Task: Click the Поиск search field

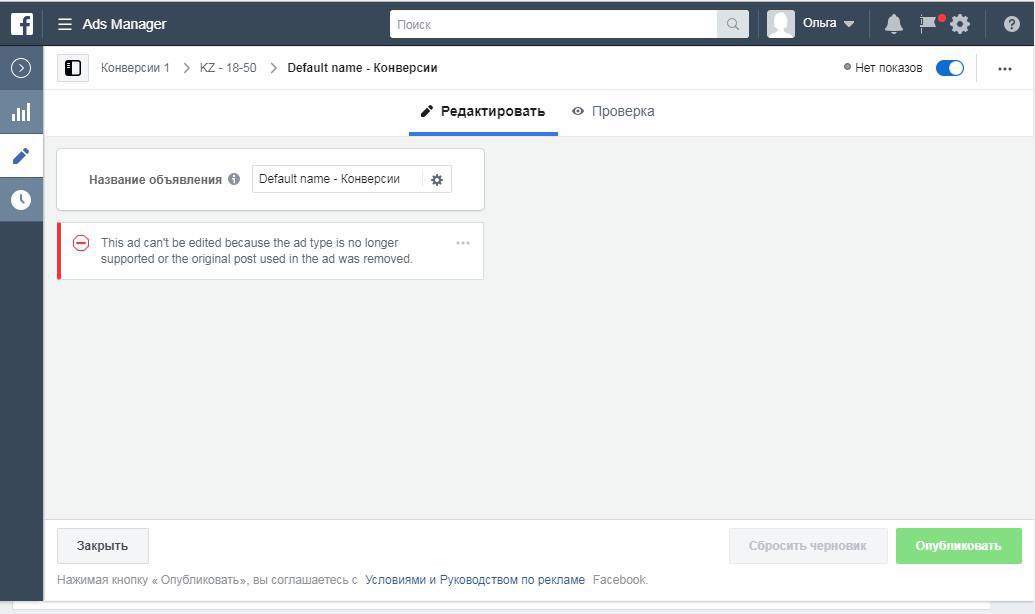Action: 553,24
